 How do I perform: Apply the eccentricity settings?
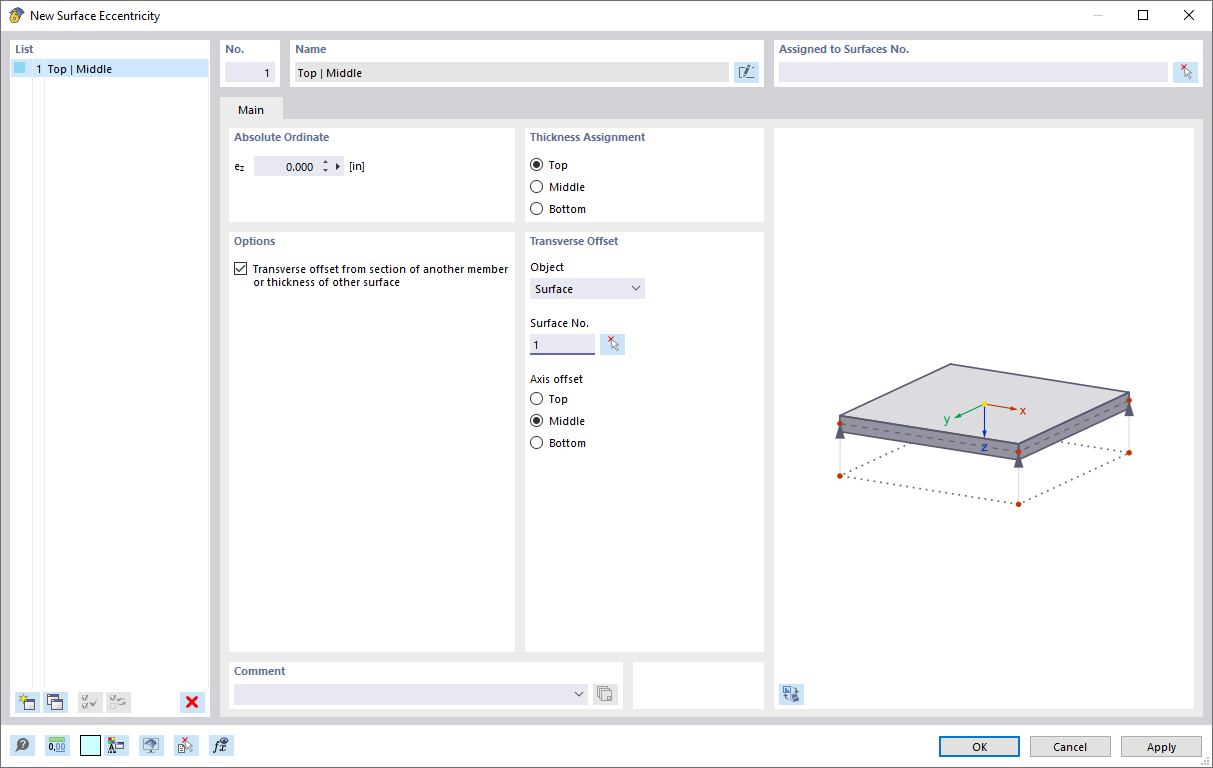tap(1160, 746)
